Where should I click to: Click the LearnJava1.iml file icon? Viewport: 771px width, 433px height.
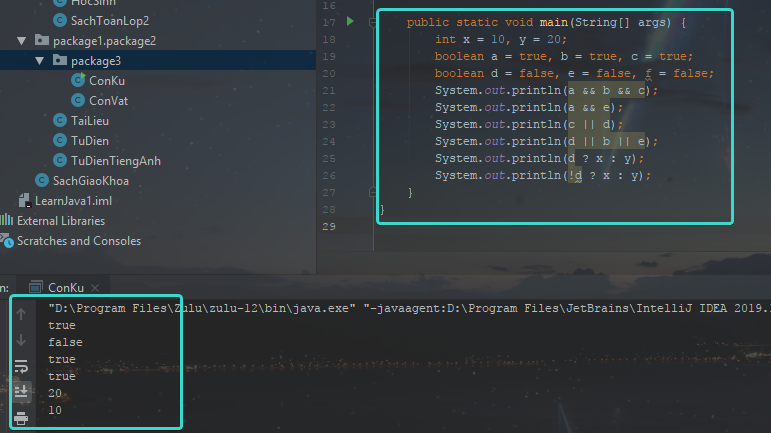click(25, 201)
